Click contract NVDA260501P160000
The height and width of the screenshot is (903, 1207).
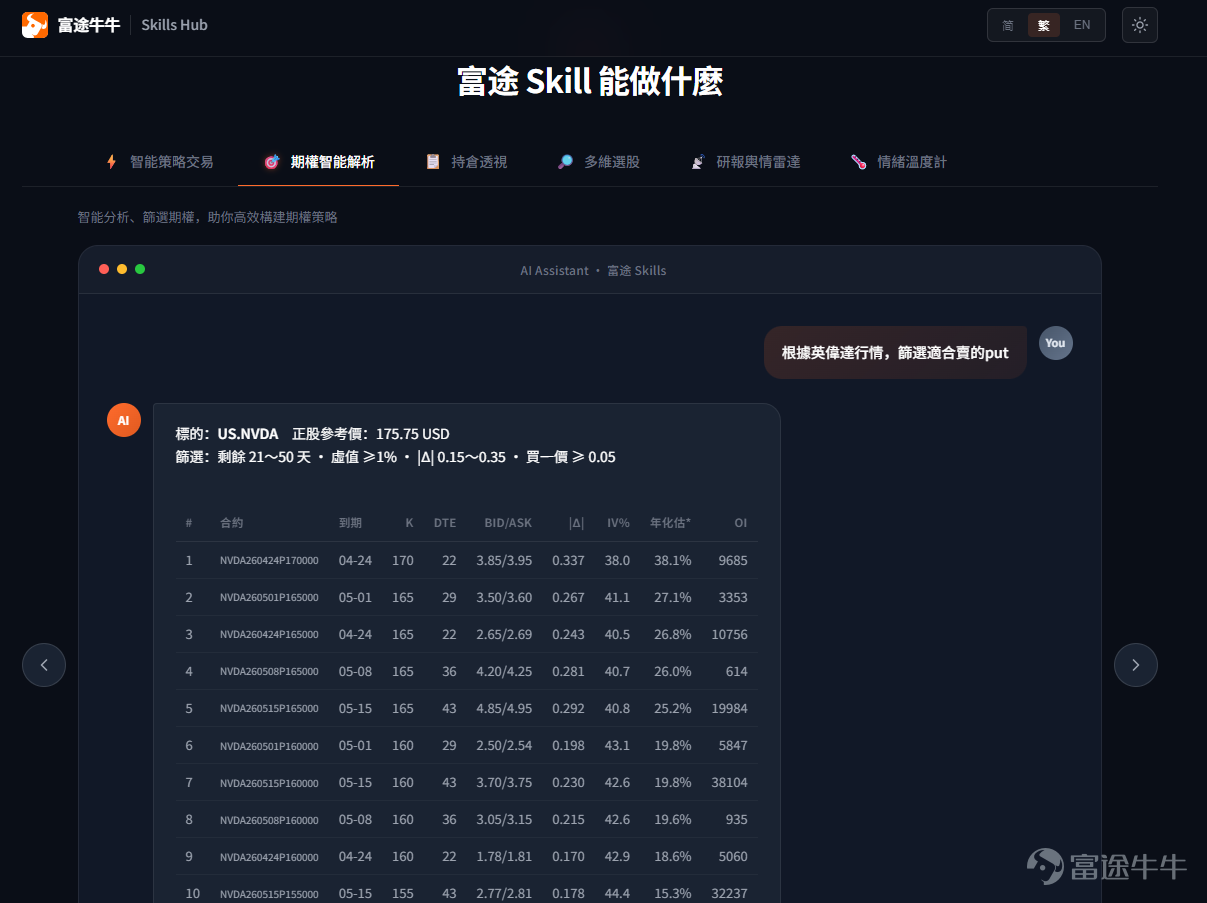(269, 746)
